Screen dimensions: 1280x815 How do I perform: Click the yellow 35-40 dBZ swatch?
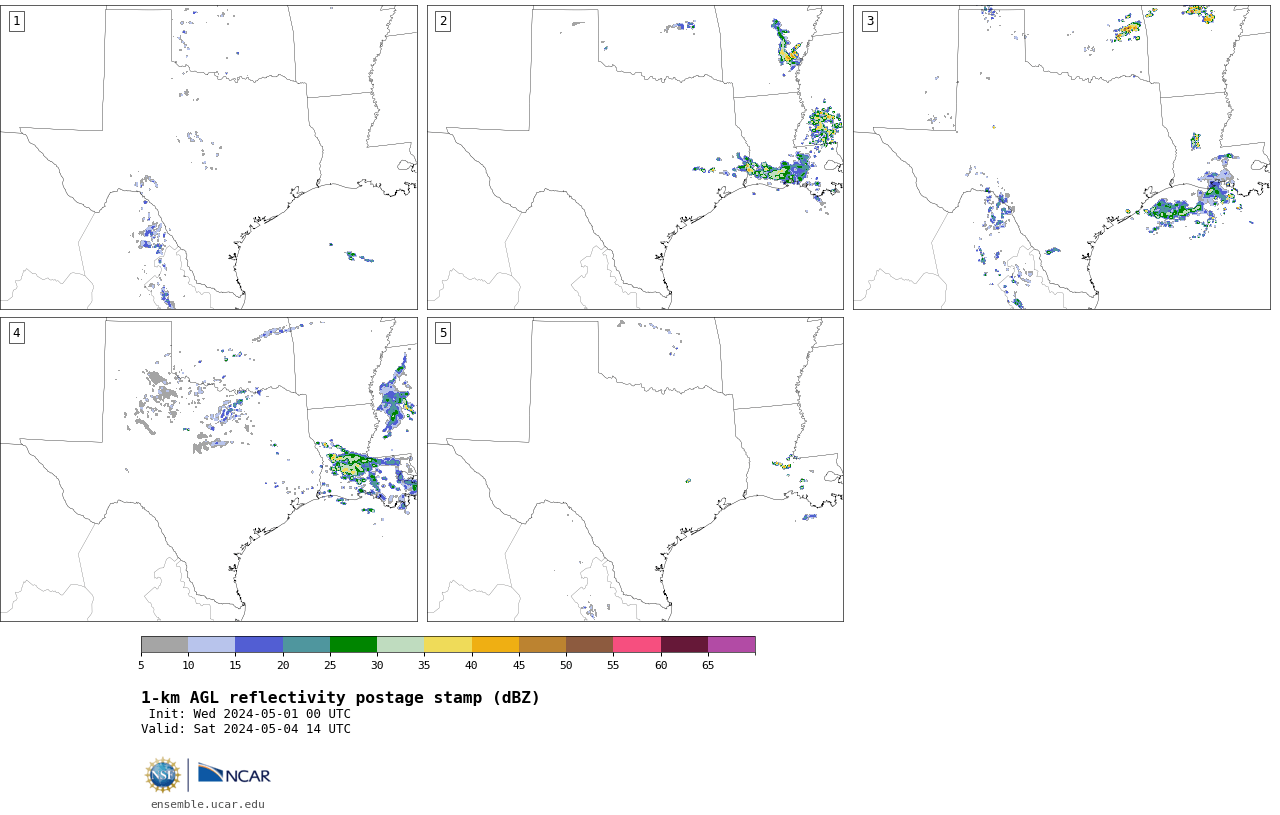click(448, 645)
